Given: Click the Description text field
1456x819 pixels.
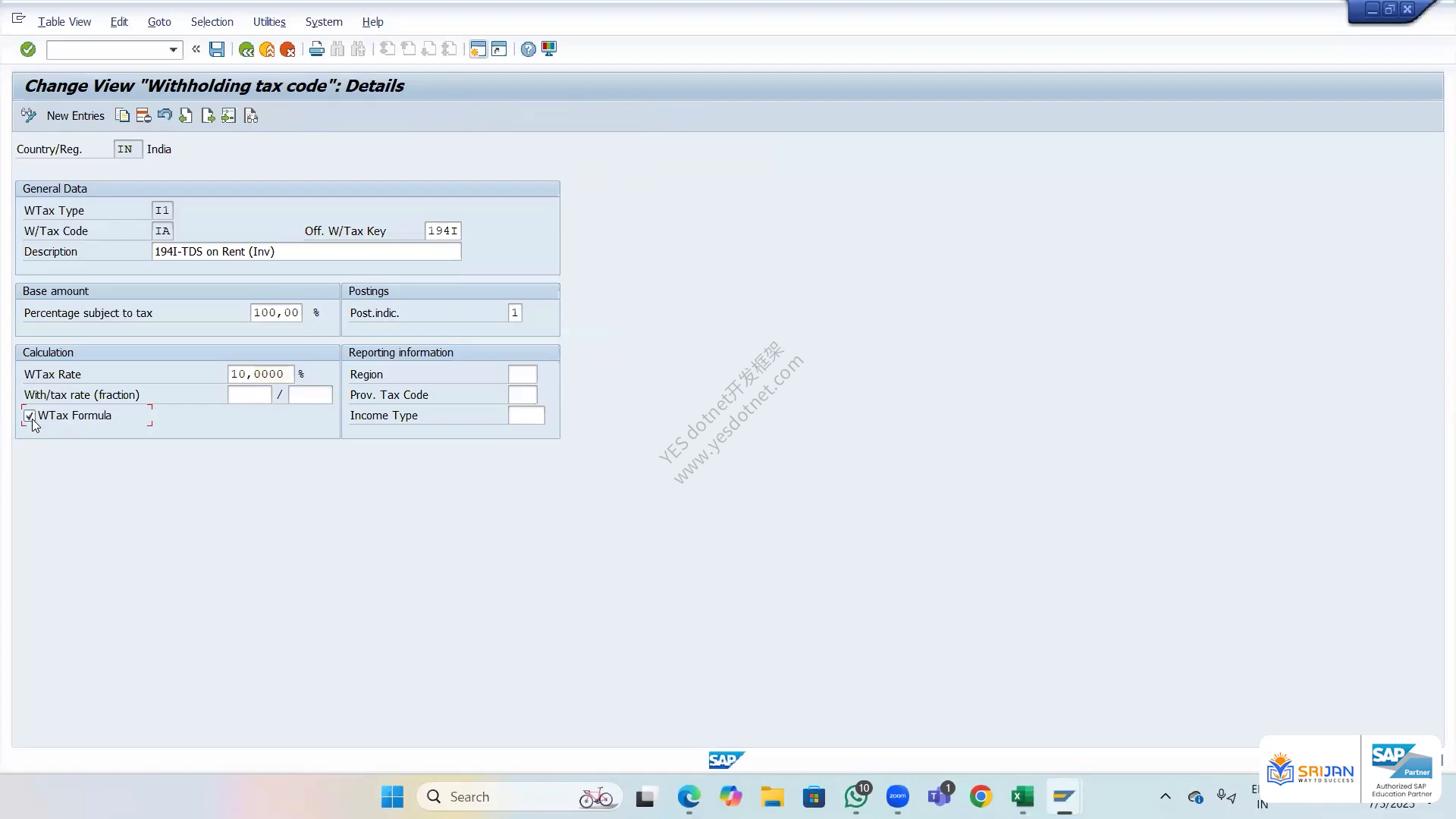Looking at the screenshot, I should 306,252.
